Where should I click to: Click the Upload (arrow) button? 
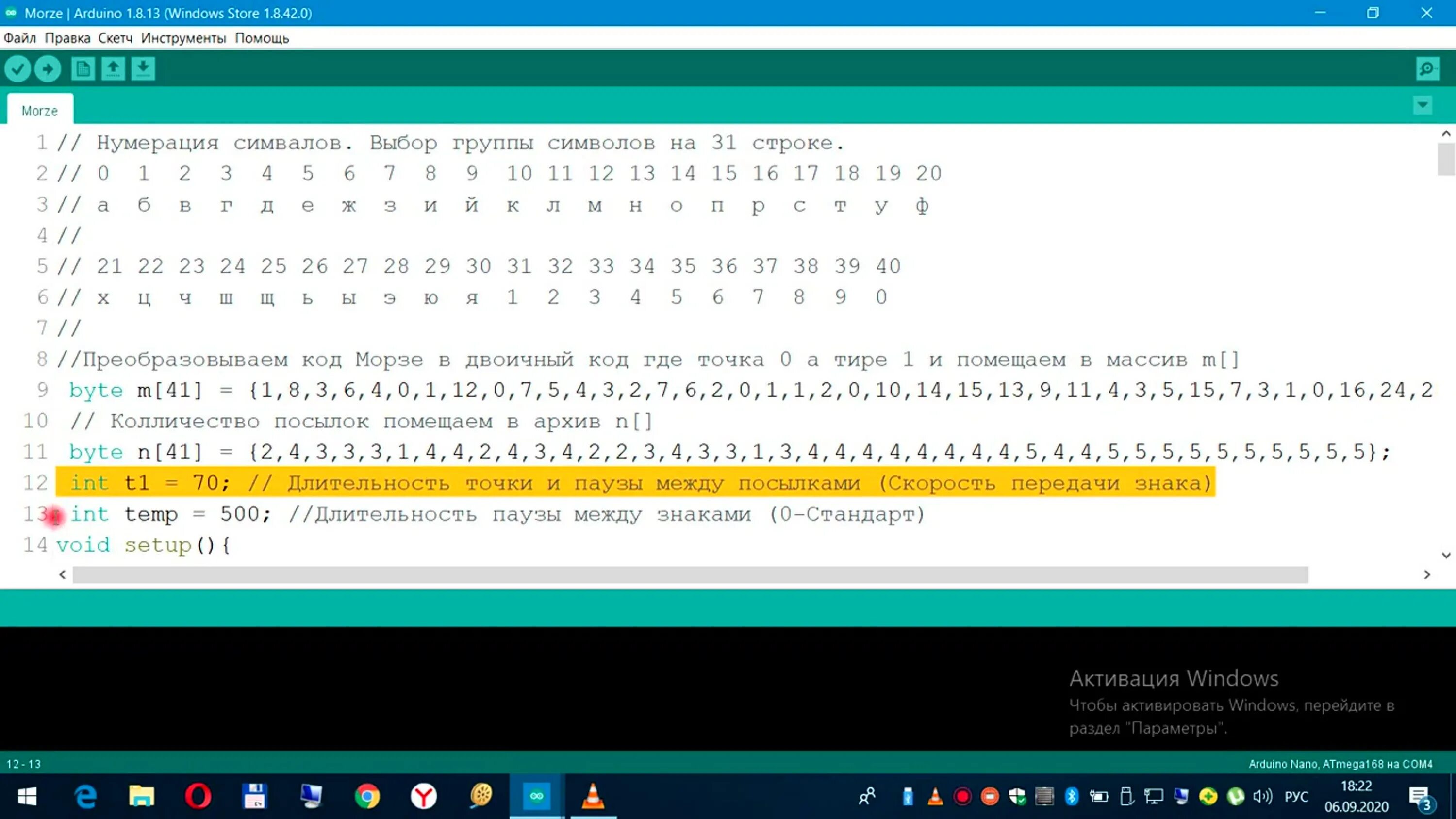pos(48,68)
